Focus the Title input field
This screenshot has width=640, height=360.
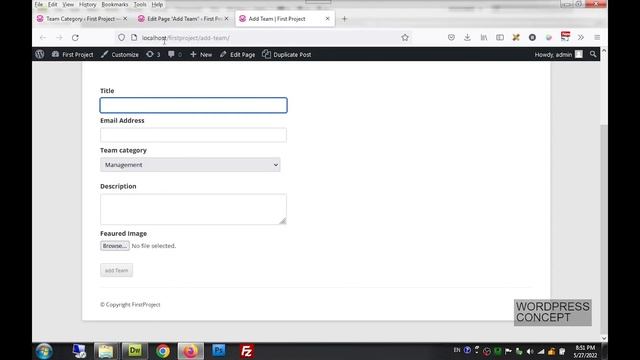(x=193, y=105)
